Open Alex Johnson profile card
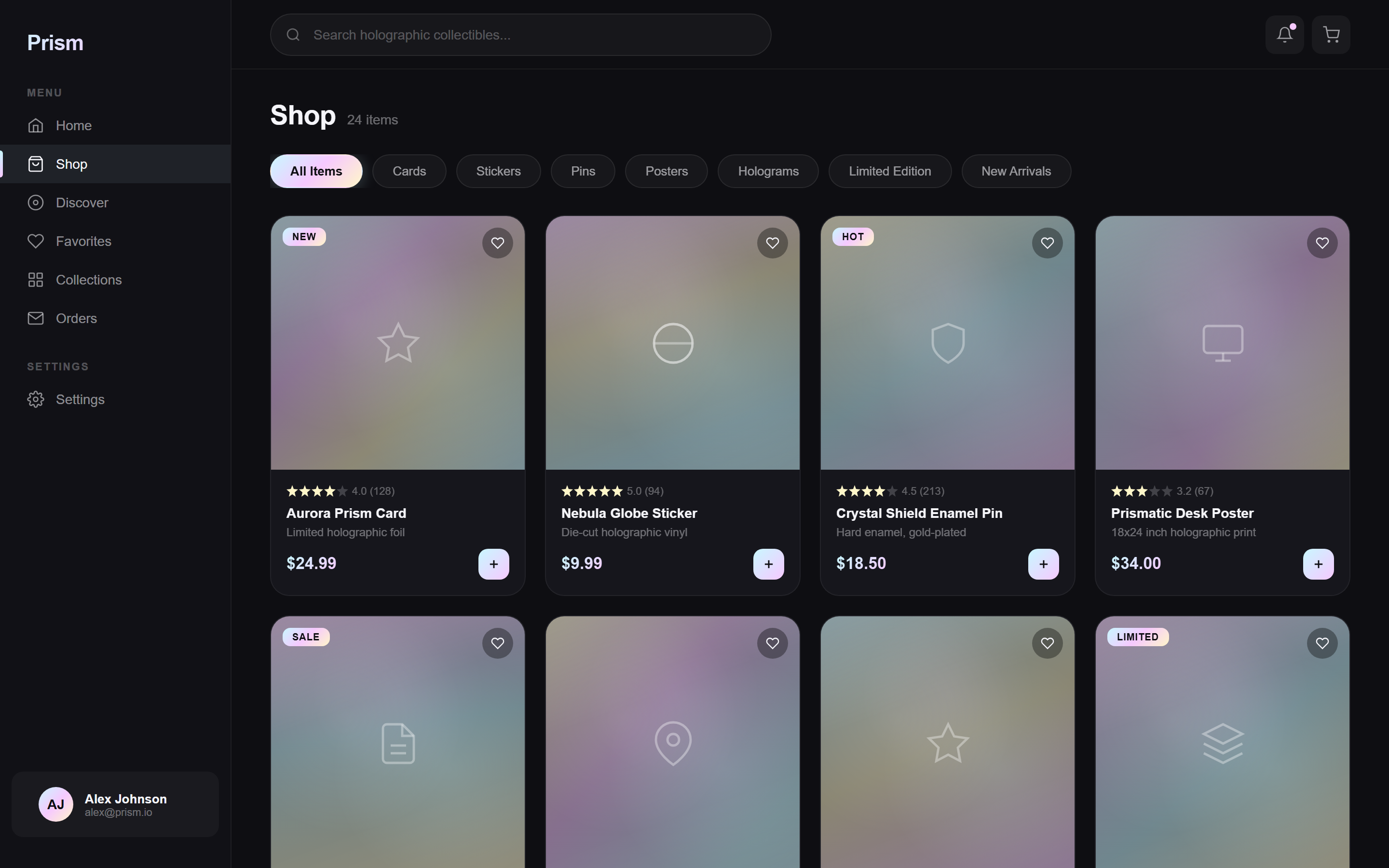 click(x=115, y=804)
